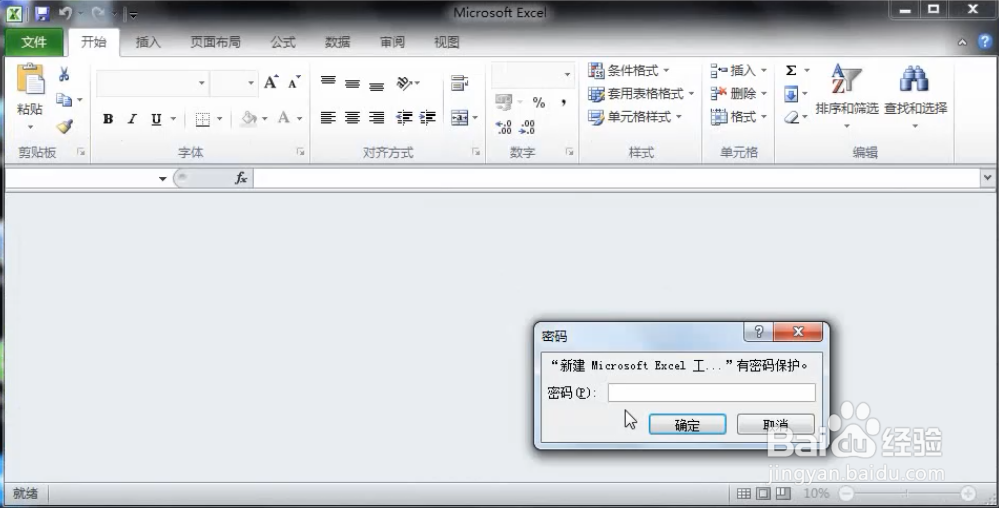Toggle Wrap Text
The width and height of the screenshot is (999, 508).
(459, 83)
